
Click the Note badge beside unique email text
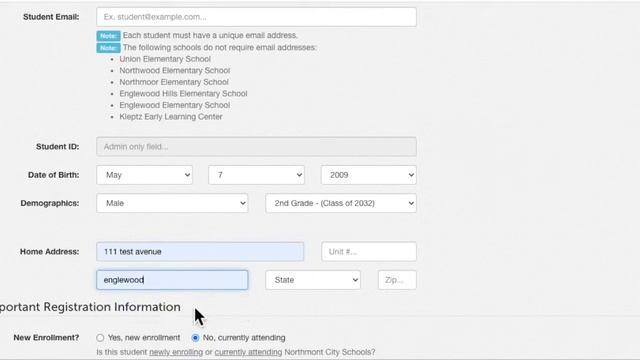tap(108, 36)
